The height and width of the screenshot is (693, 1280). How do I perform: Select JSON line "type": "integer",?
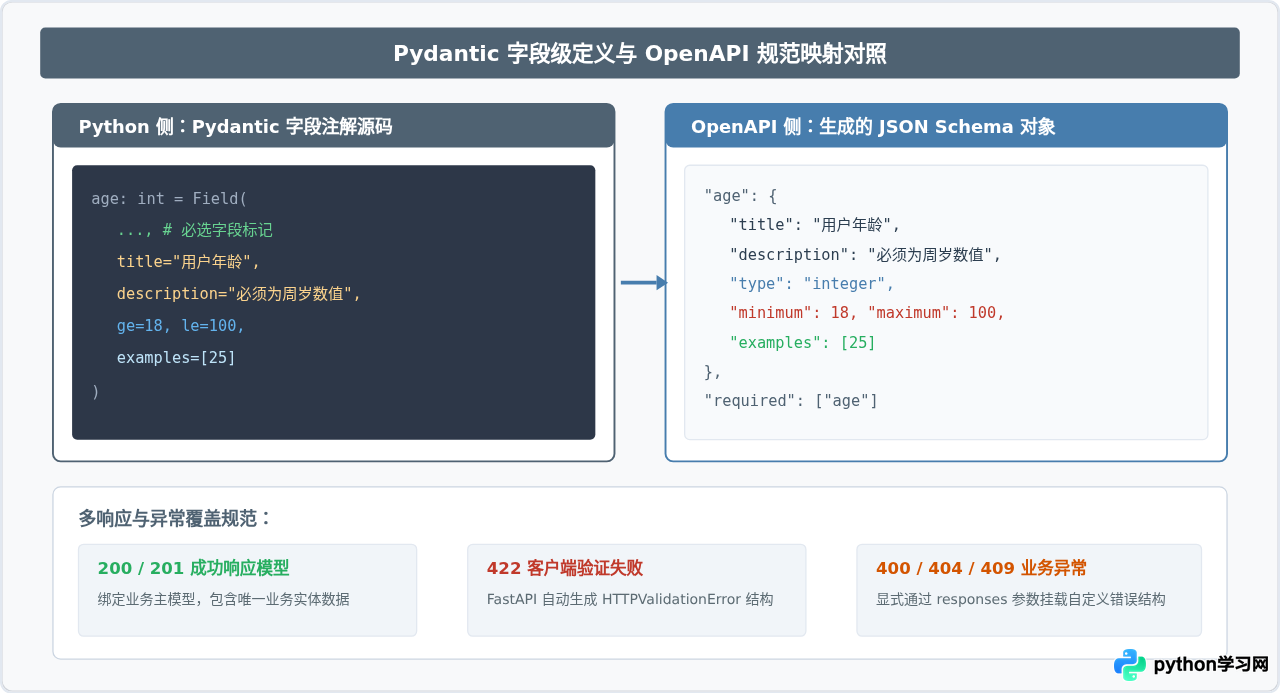812,284
